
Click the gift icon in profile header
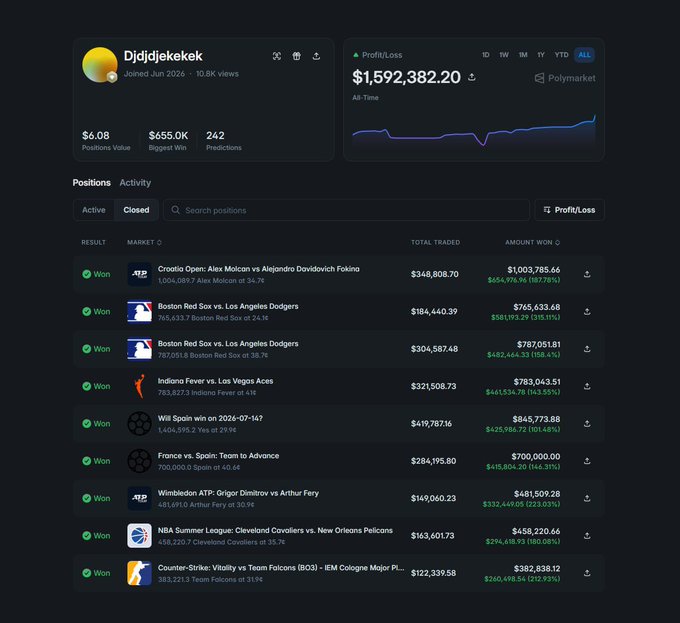click(x=297, y=56)
